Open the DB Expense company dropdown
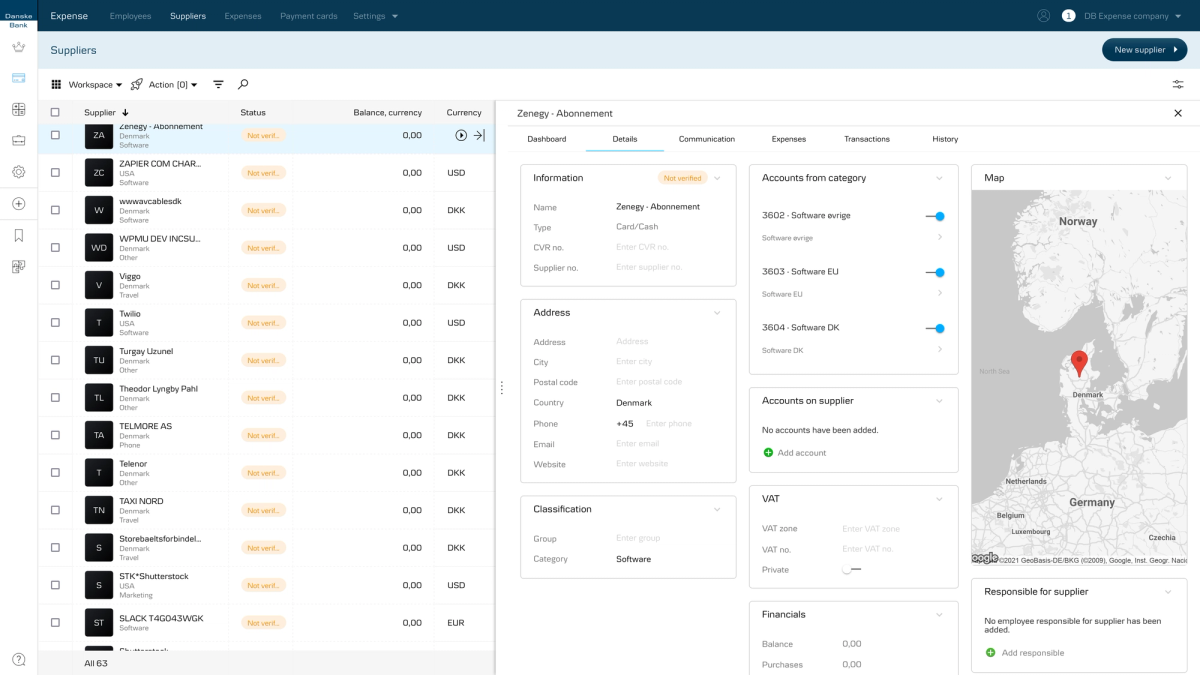 click(1133, 16)
